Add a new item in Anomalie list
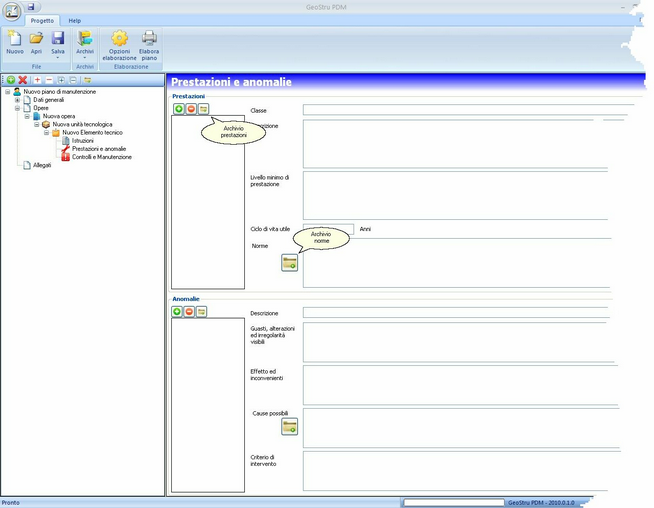 coord(177,312)
